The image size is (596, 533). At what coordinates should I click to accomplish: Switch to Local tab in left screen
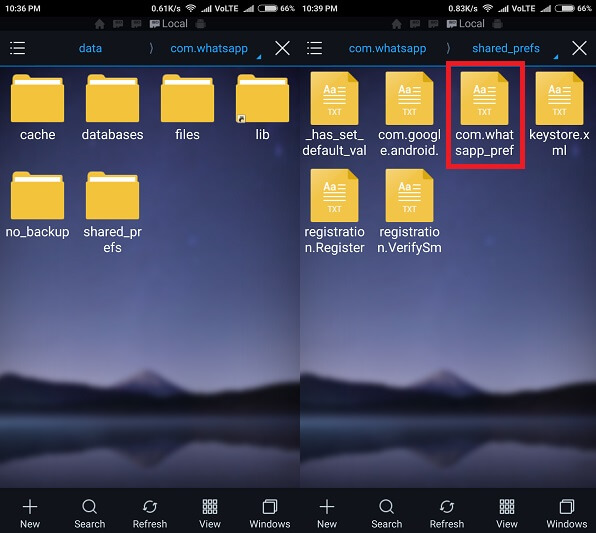click(169, 24)
